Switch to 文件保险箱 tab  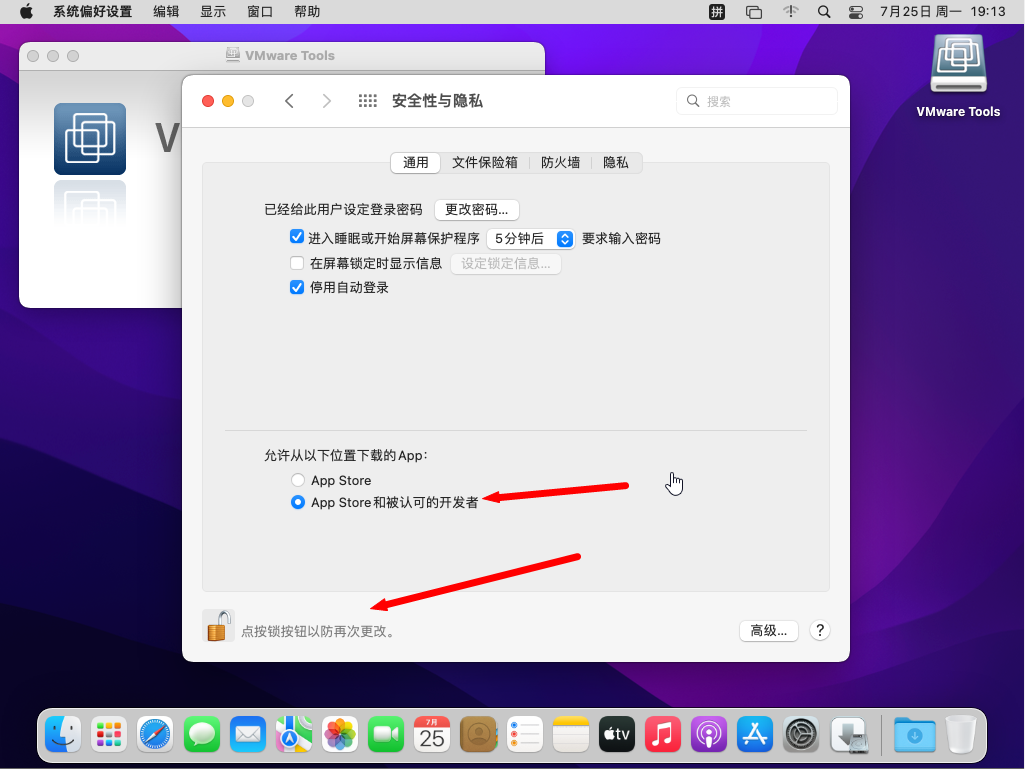pyautogui.click(x=484, y=162)
